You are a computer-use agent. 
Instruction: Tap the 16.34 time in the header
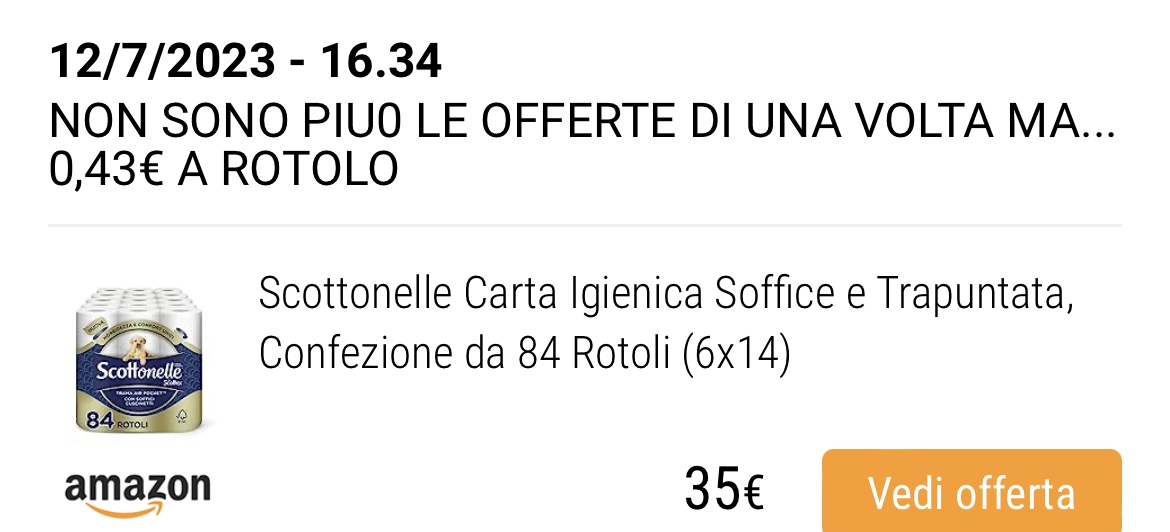381,61
